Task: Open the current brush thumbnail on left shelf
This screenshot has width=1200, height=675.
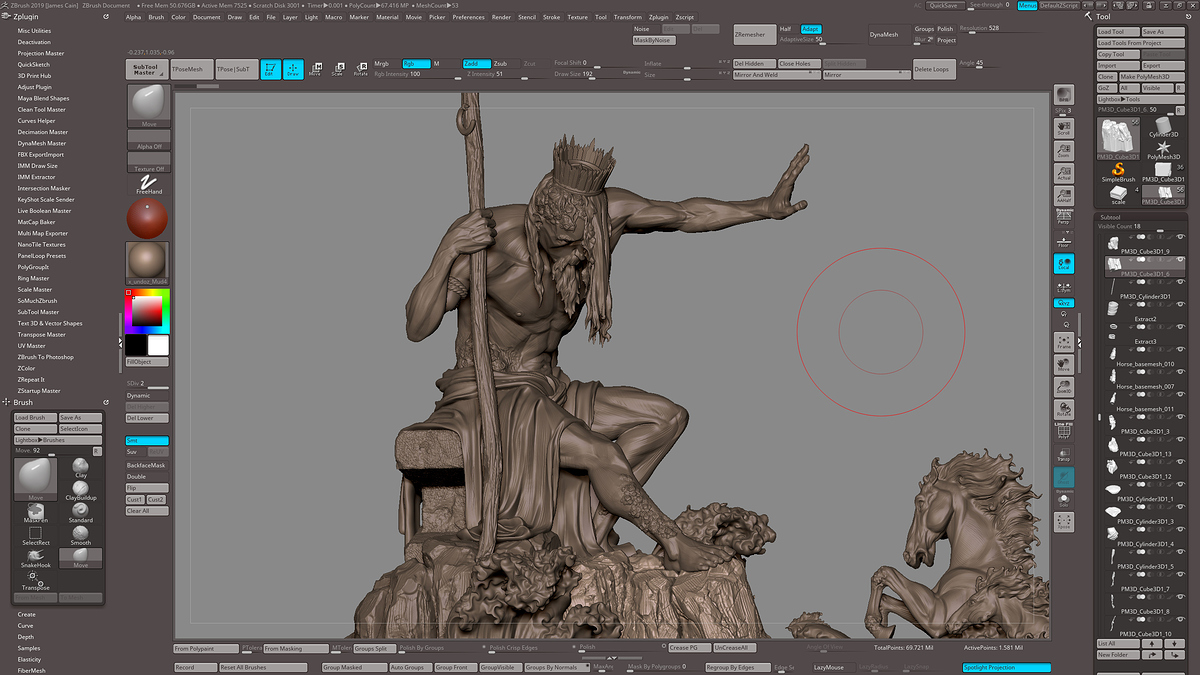Action: (148, 104)
